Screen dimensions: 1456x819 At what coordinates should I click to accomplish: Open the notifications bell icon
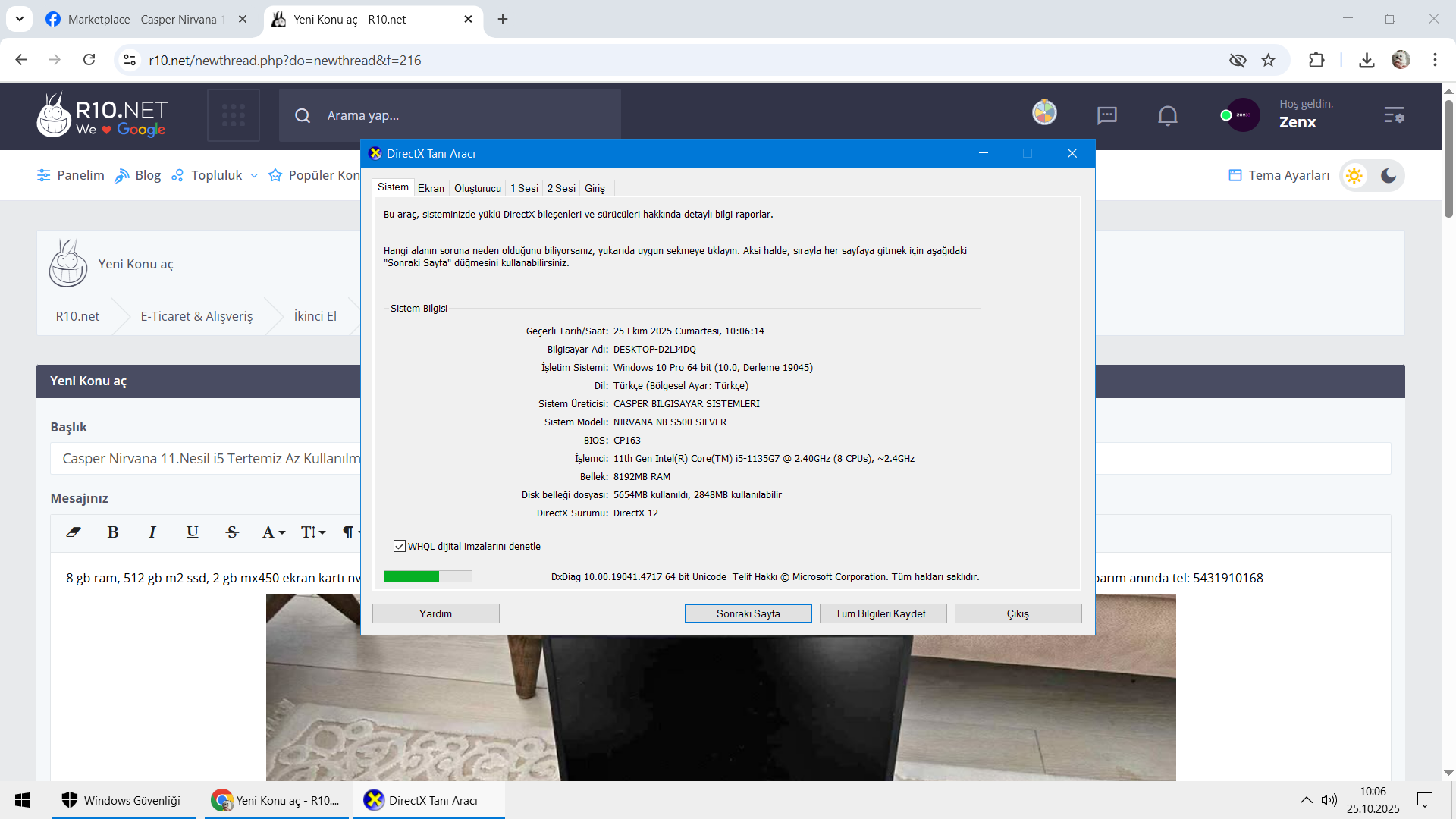(x=1168, y=115)
